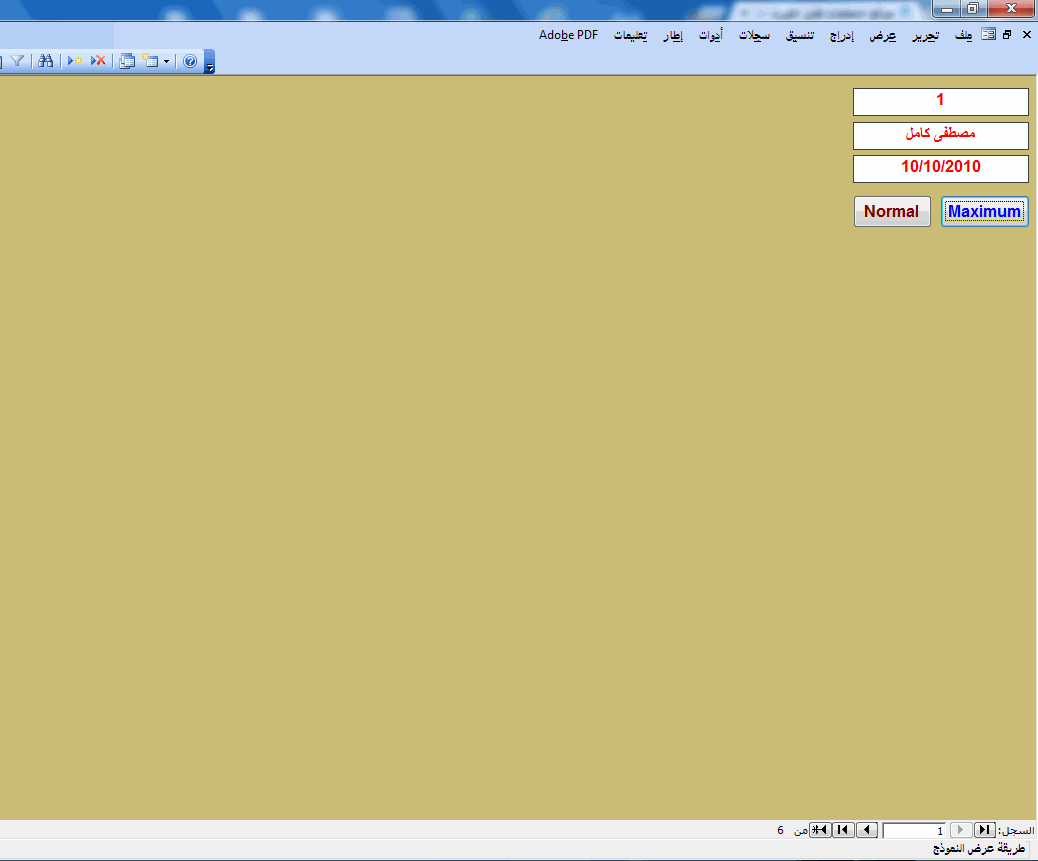The image size is (1038, 861).
Task: Click the record number input box
Action: [914, 831]
